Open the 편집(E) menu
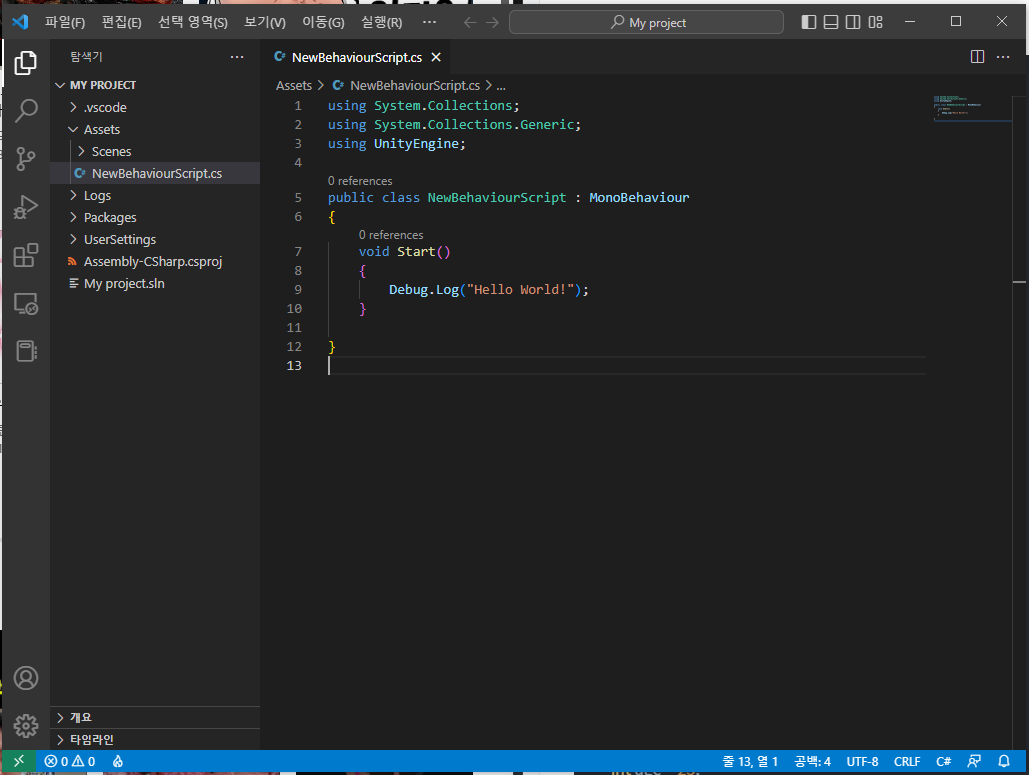Image resolution: width=1029 pixels, height=775 pixels. coord(121,22)
